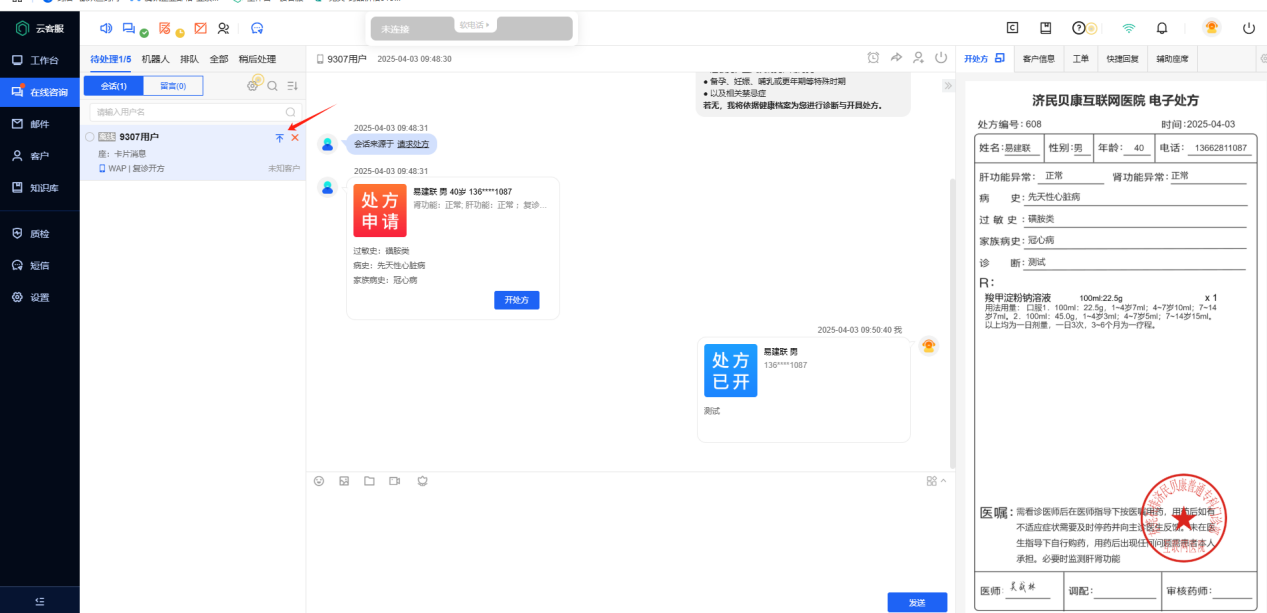Open 设置 in left sidebar
The image size is (1267, 613).
(x=40, y=297)
